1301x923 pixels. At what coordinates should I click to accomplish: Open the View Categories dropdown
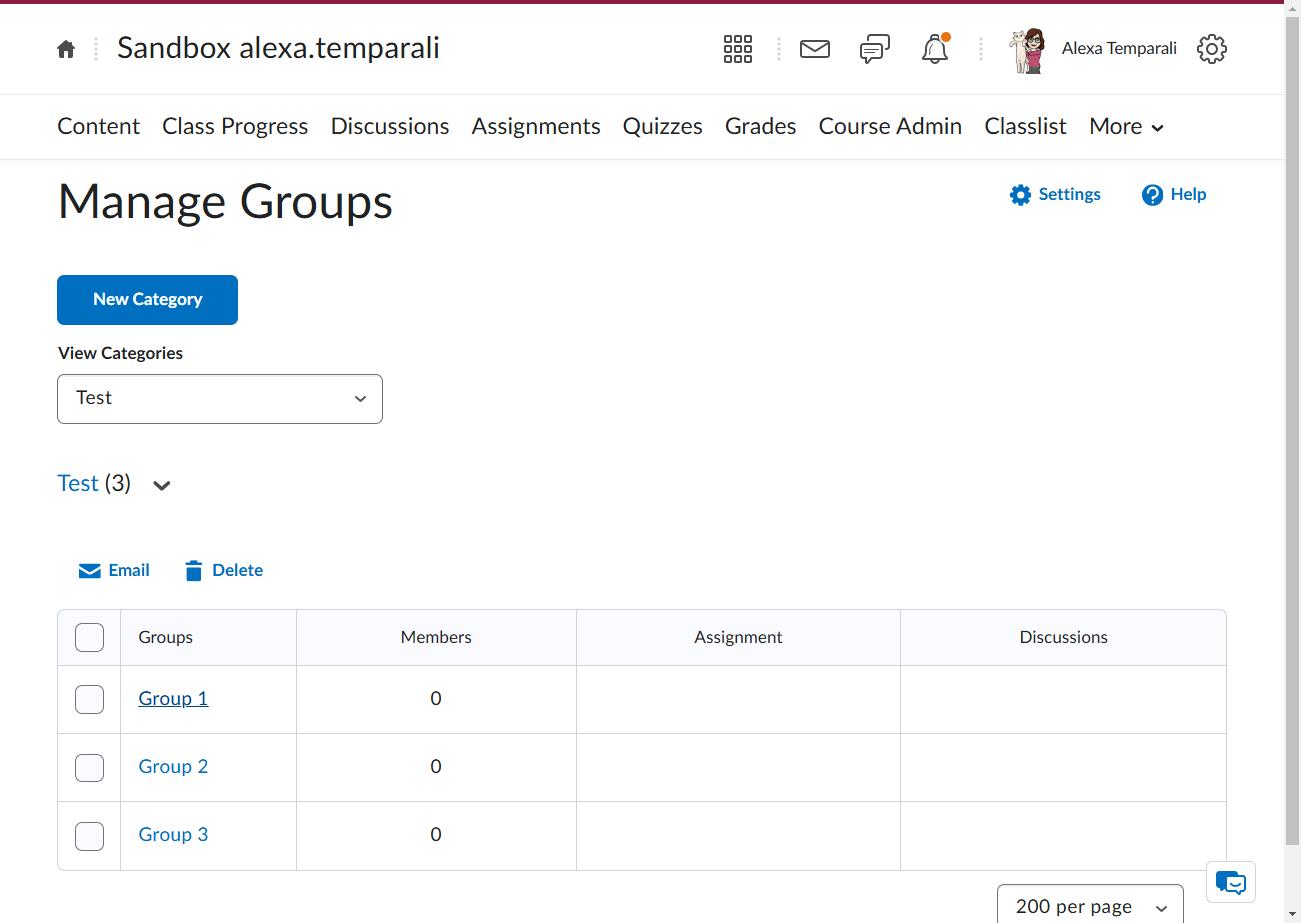point(220,398)
